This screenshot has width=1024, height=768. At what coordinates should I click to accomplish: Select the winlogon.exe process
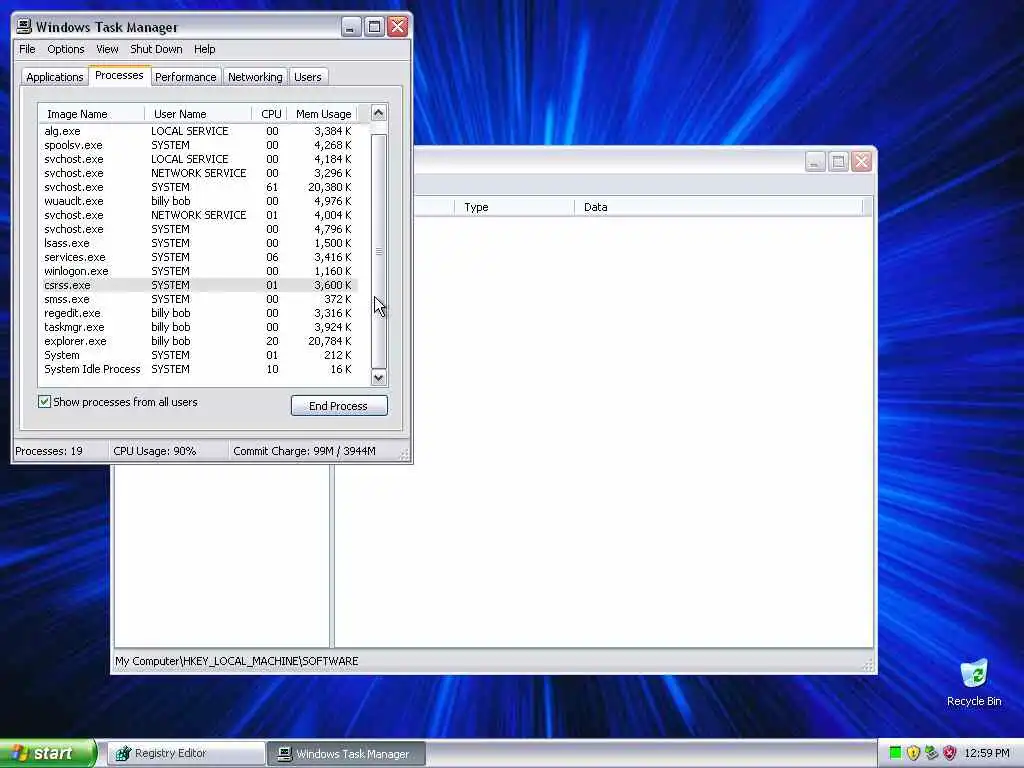198,271
